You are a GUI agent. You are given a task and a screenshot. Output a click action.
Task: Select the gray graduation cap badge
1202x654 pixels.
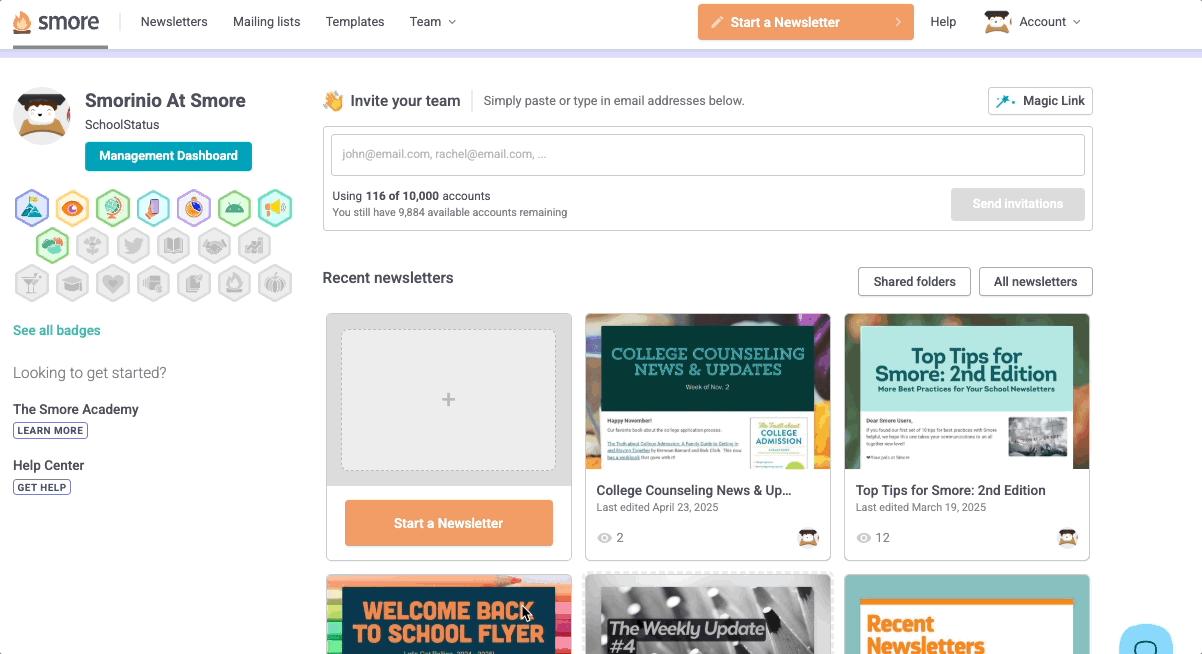[73, 283]
